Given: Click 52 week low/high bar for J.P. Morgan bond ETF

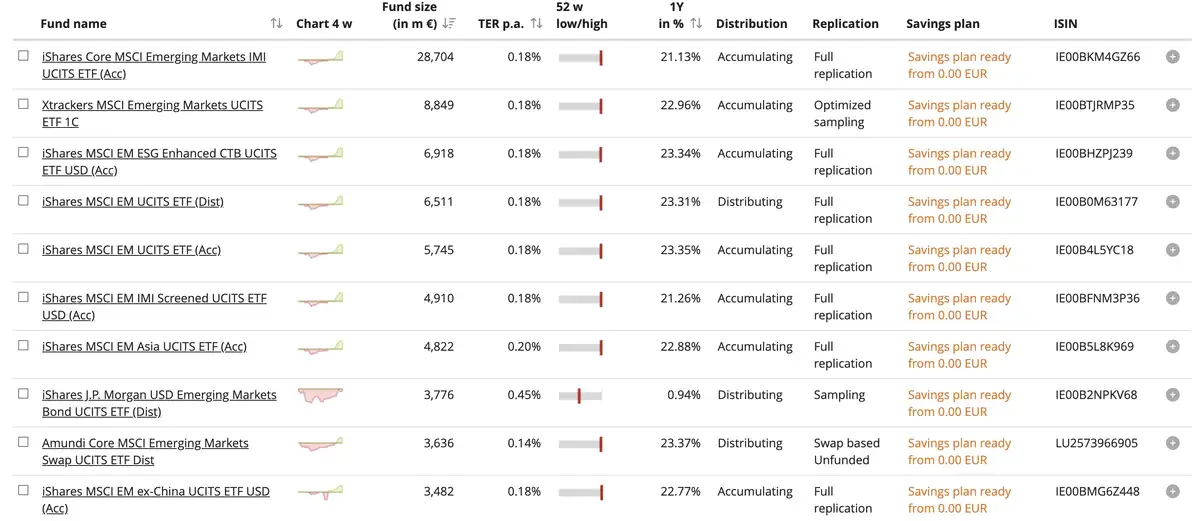Looking at the screenshot, I should point(580,396).
